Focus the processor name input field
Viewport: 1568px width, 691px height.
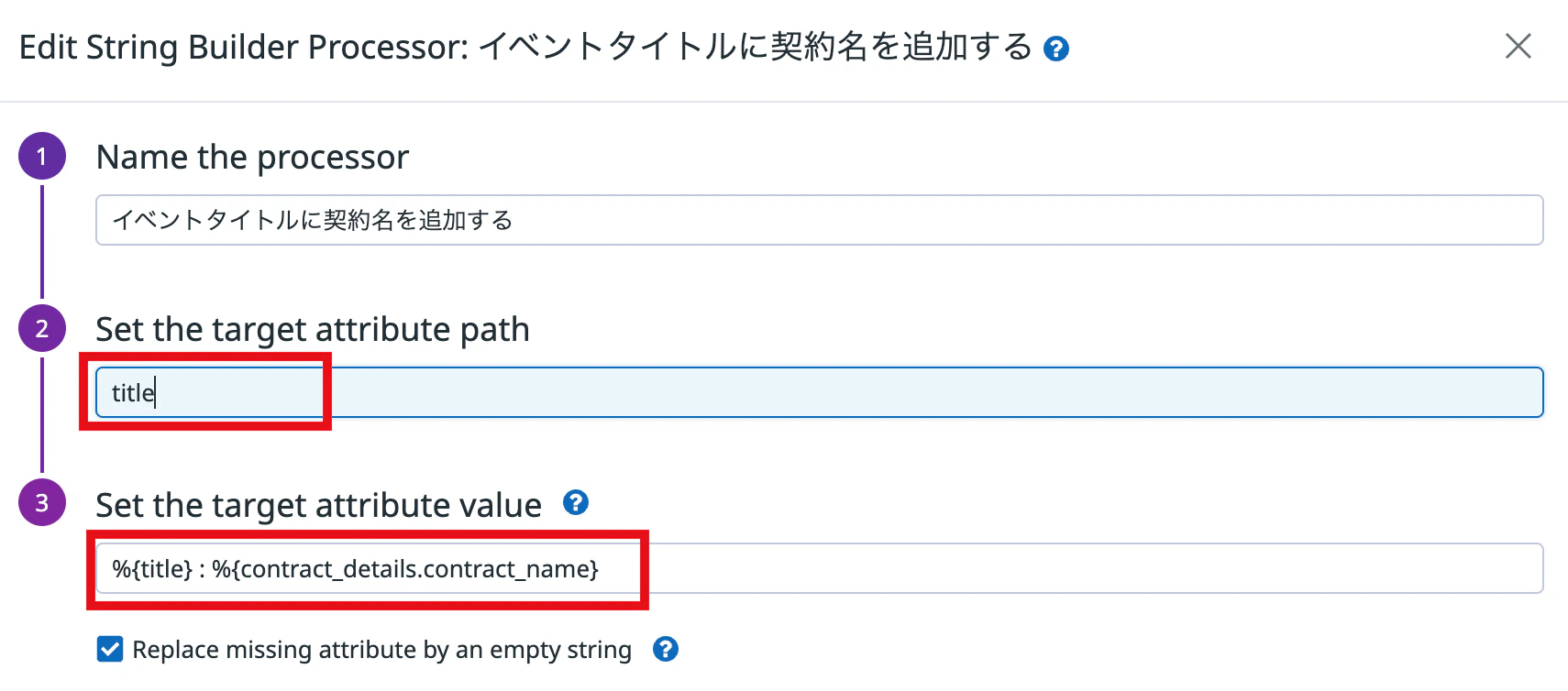819,220
